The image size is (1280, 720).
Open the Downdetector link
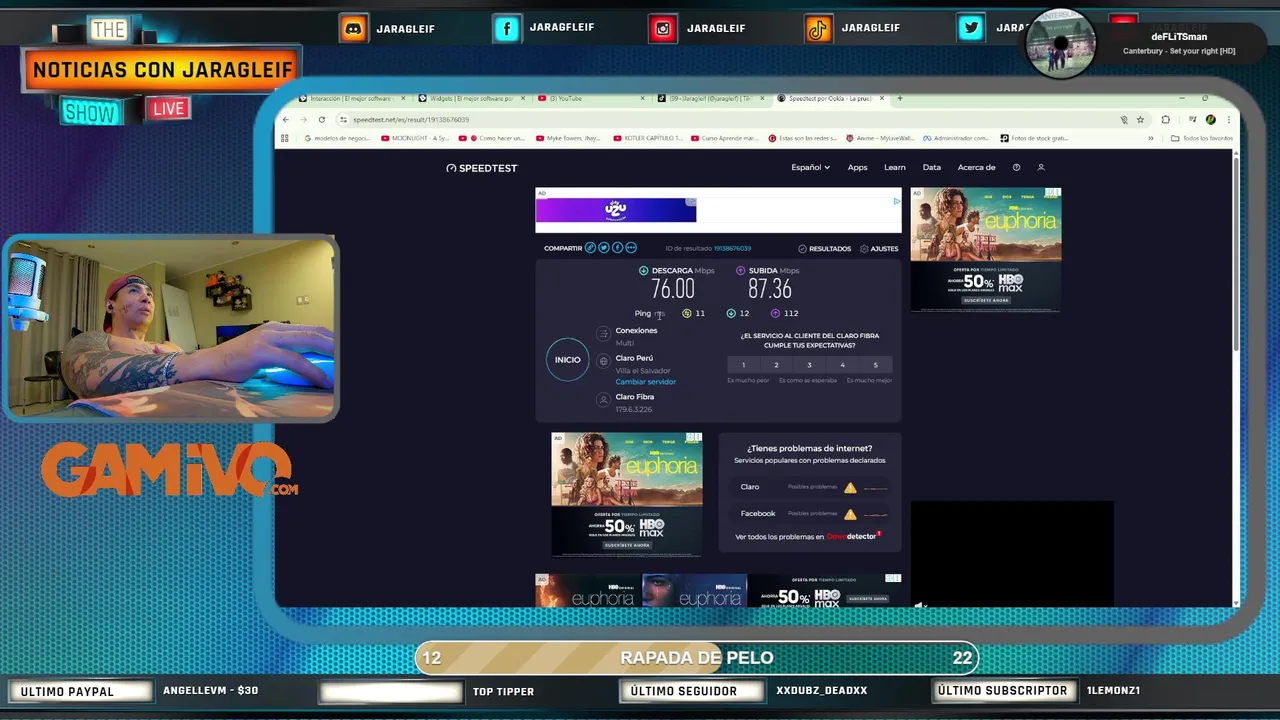click(852, 537)
